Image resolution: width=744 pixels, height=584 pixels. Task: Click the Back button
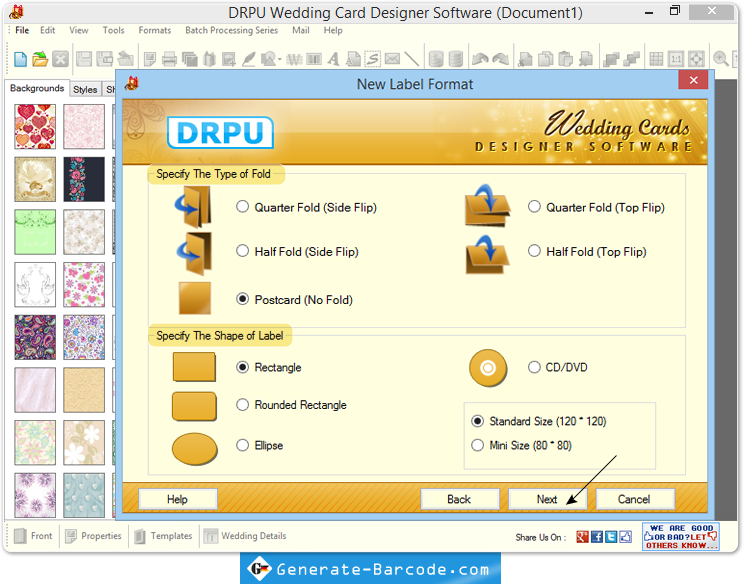click(459, 499)
